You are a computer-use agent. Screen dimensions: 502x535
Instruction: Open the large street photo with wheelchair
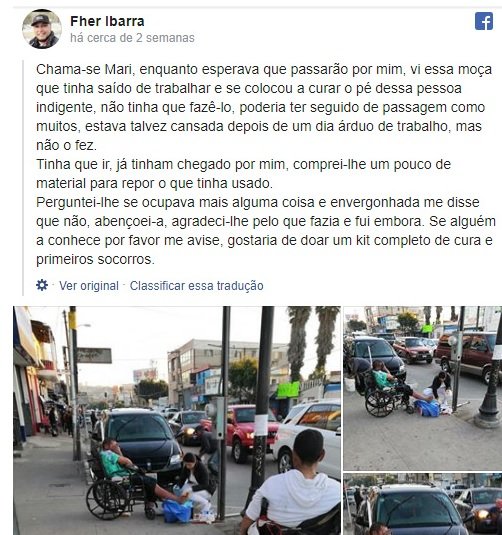point(177,420)
